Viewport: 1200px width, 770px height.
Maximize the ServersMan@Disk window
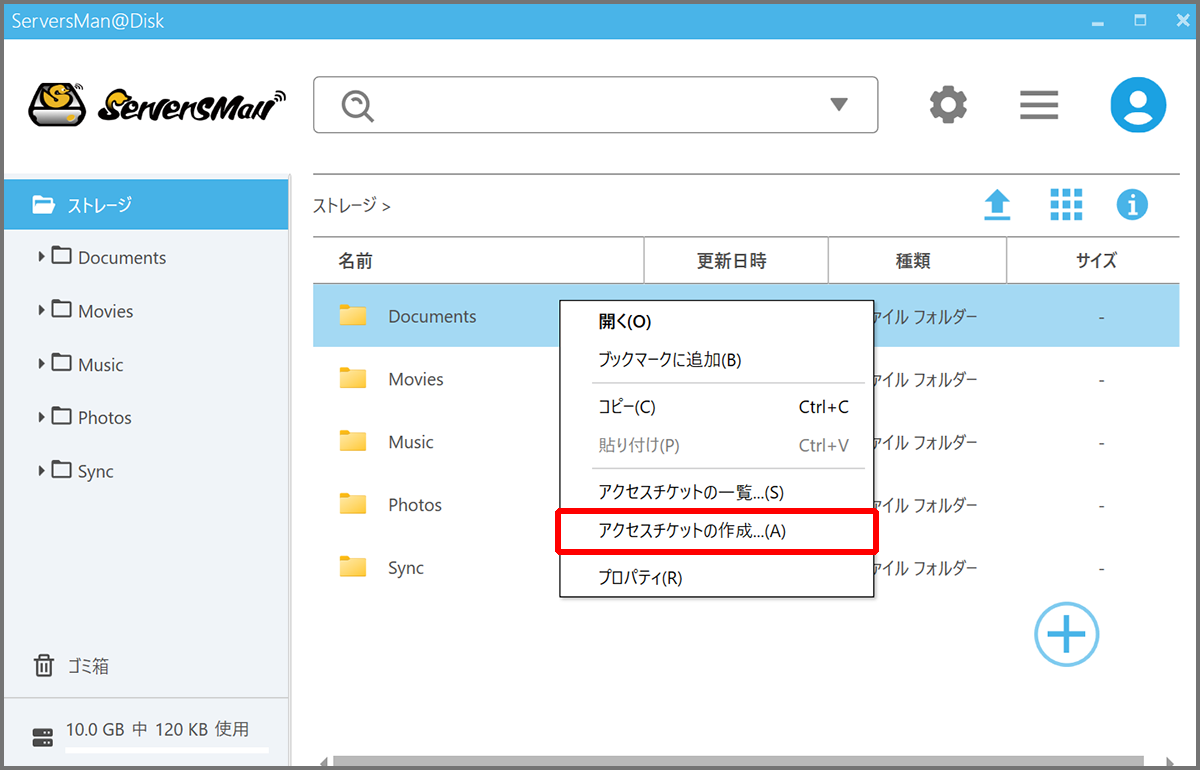[1140, 20]
